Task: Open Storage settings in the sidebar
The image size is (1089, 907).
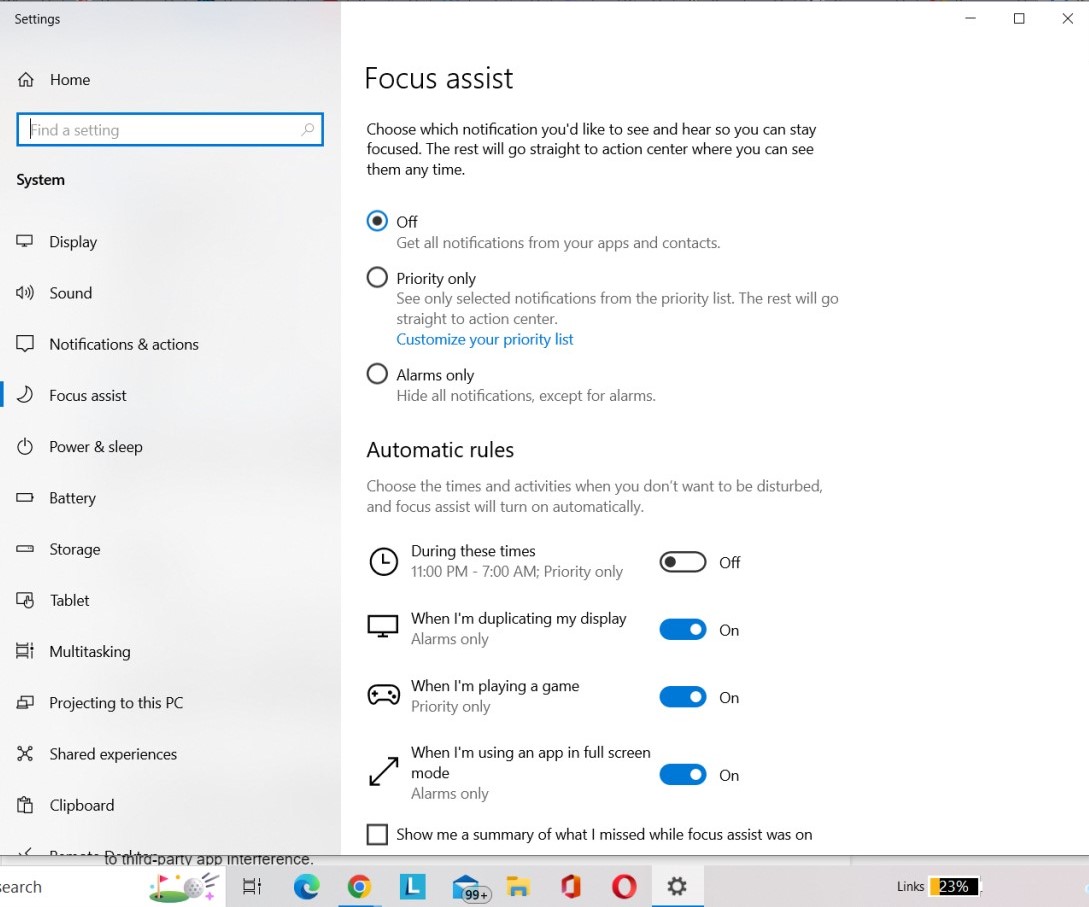Action: point(75,549)
